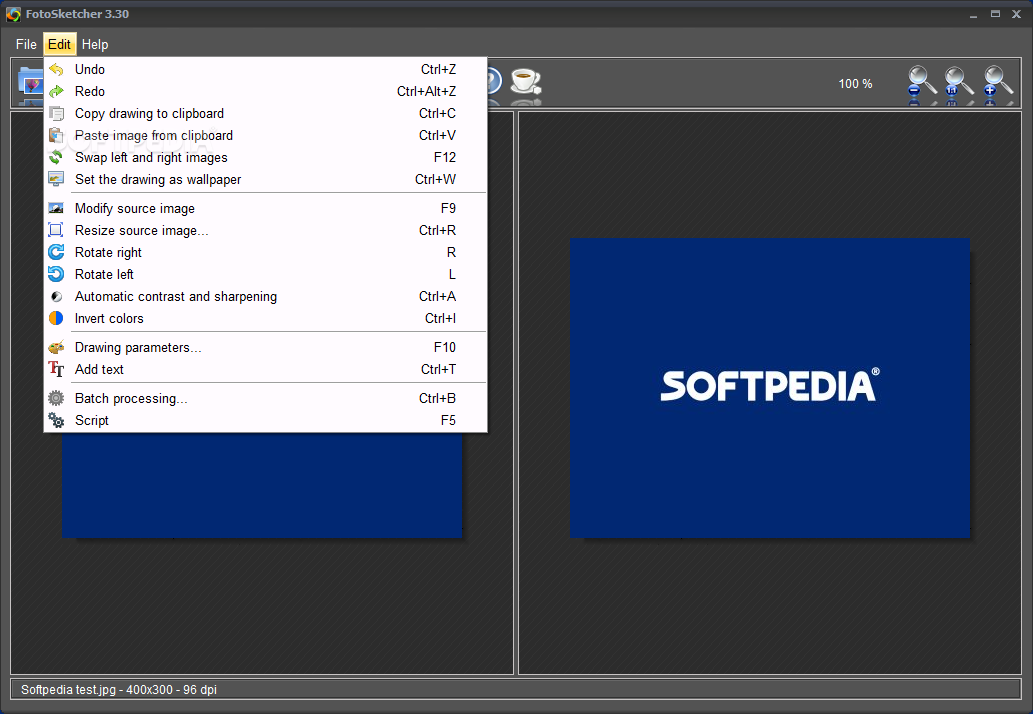Screen dimensions: 1033x714
Task: Open Batch processing... entry
Action: (x=265, y=398)
